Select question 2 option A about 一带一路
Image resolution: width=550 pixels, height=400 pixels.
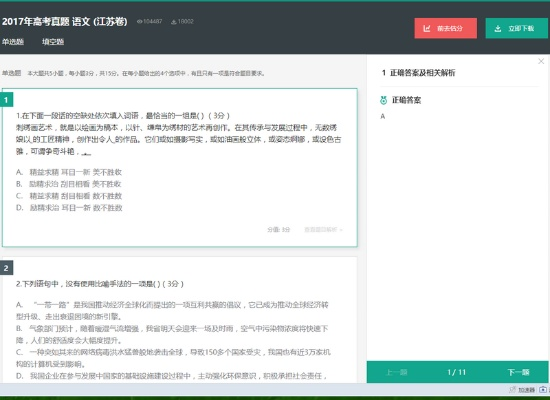(x=172, y=311)
